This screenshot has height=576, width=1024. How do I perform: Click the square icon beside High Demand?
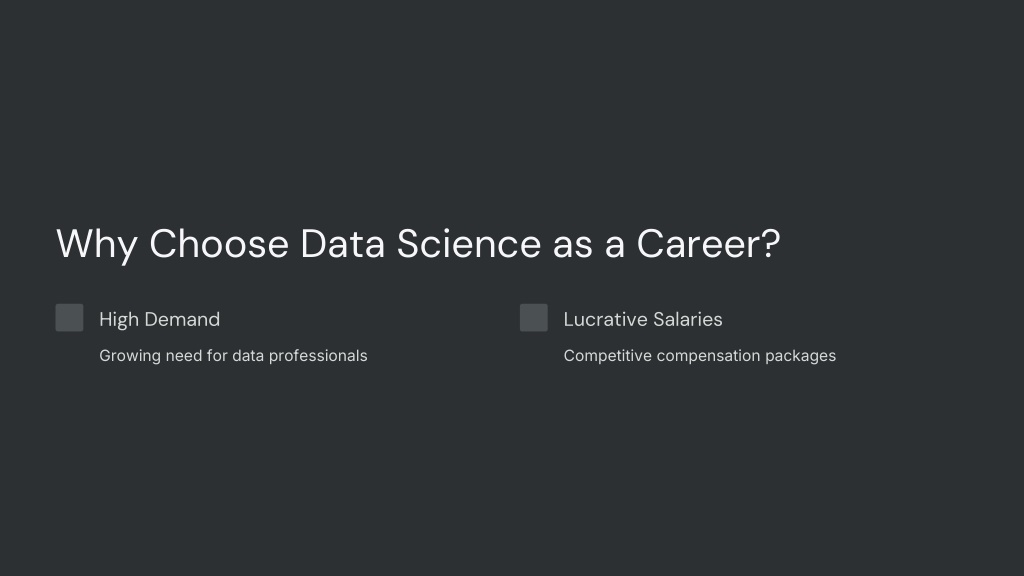click(x=69, y=317)
